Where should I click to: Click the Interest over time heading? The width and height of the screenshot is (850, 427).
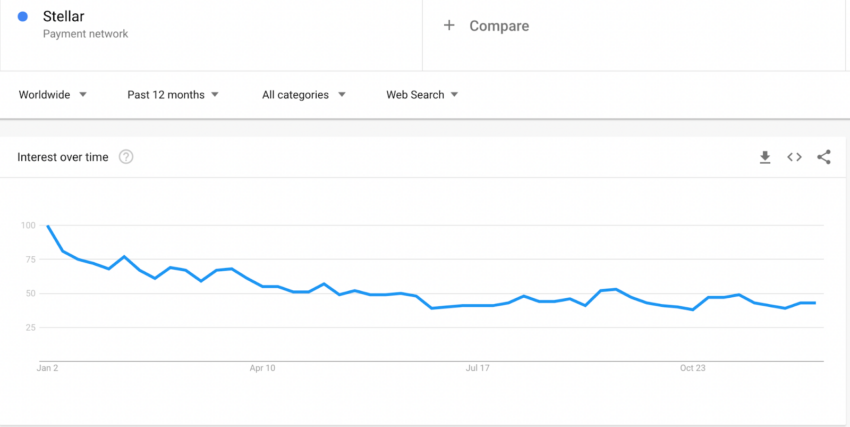63,157
